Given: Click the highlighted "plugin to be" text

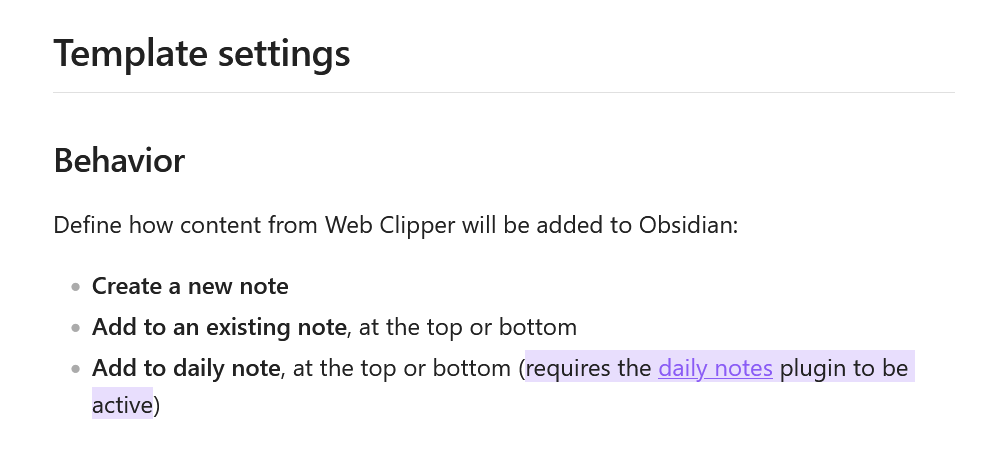Looking at the screenshot, I should (x=843, y=368).
